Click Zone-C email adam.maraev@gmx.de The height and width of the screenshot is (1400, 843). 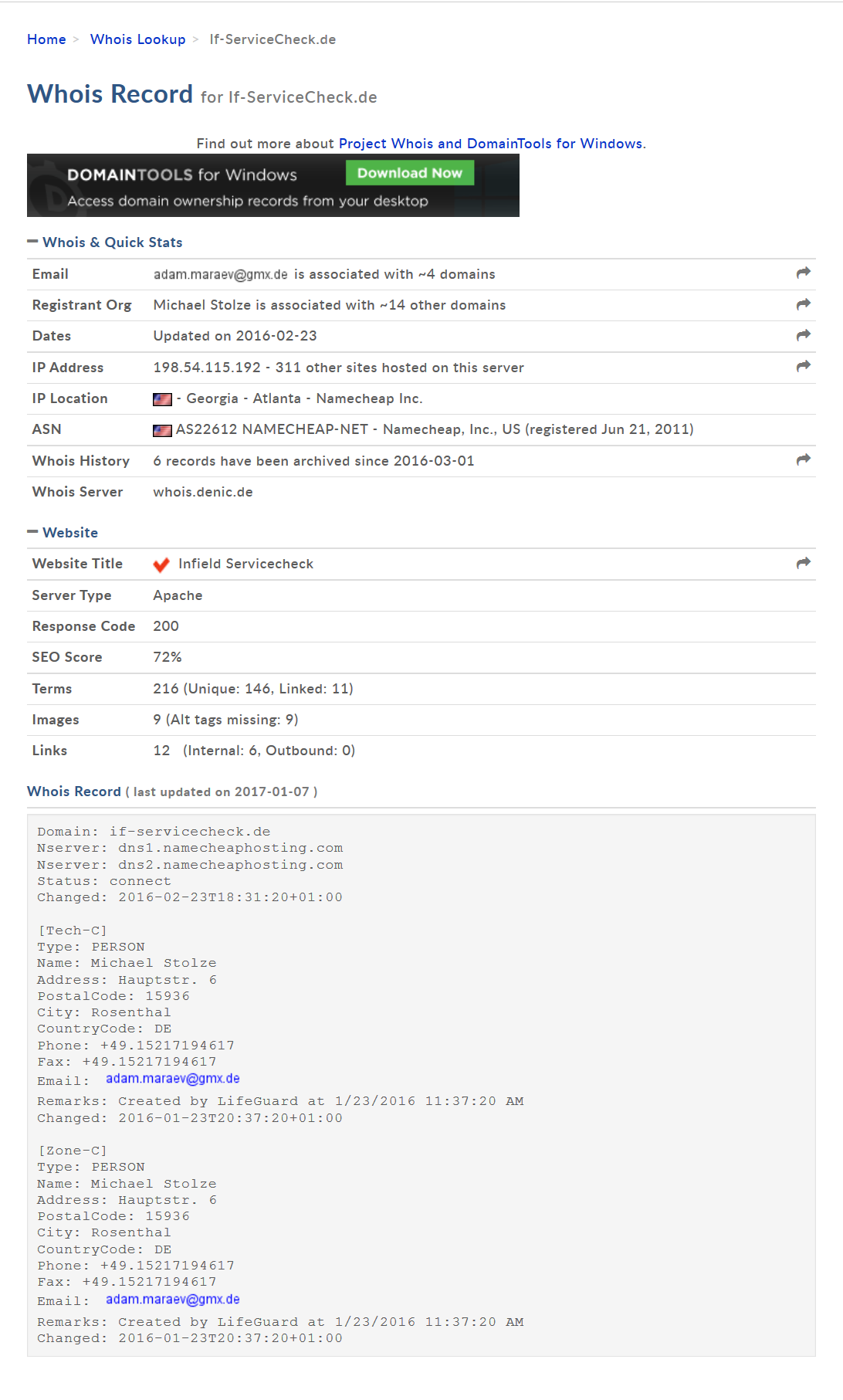coord(173,1300)
